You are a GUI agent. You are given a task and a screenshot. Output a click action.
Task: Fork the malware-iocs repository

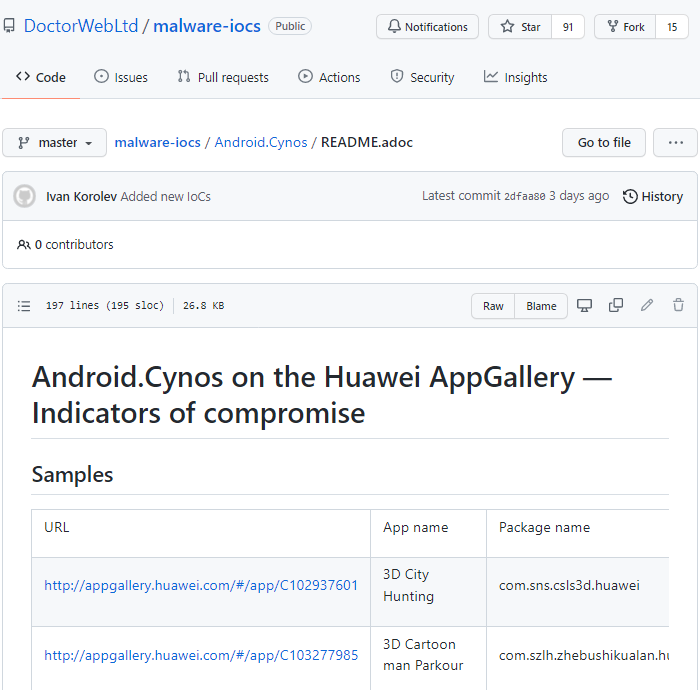click(x=627, y=27)
